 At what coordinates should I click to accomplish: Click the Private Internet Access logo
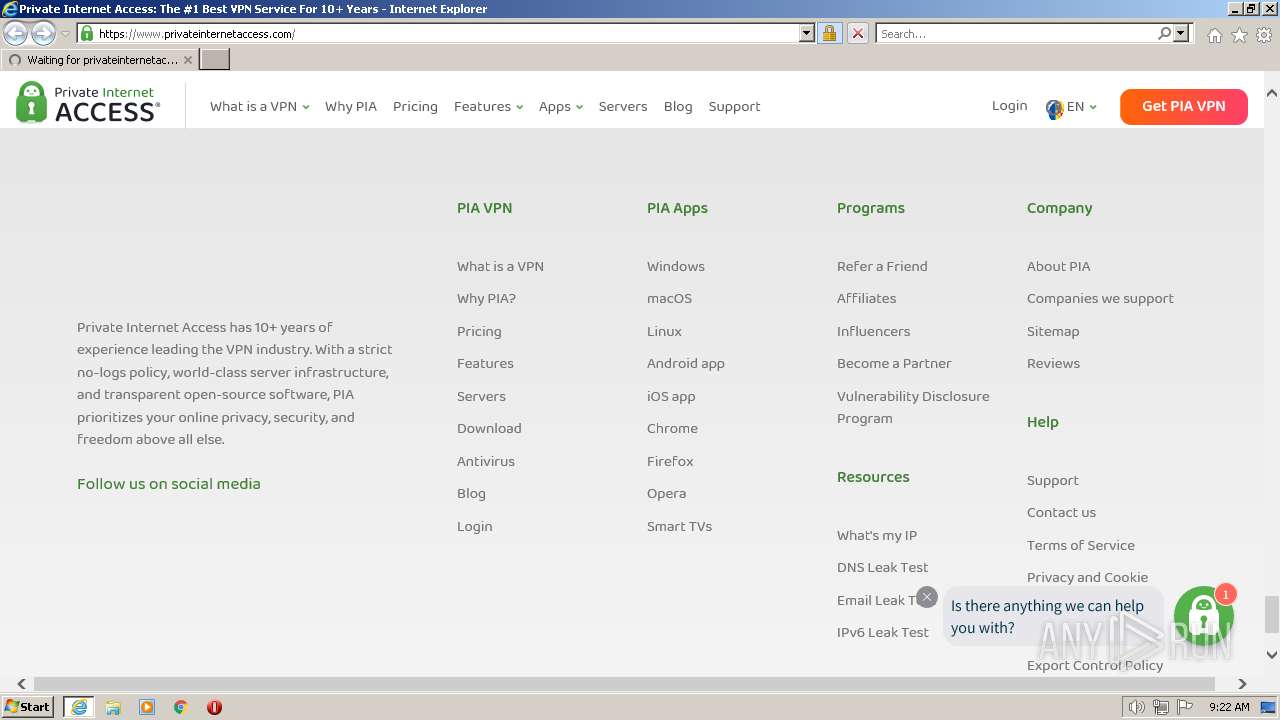pyautogui.click(x=88, y=103)
